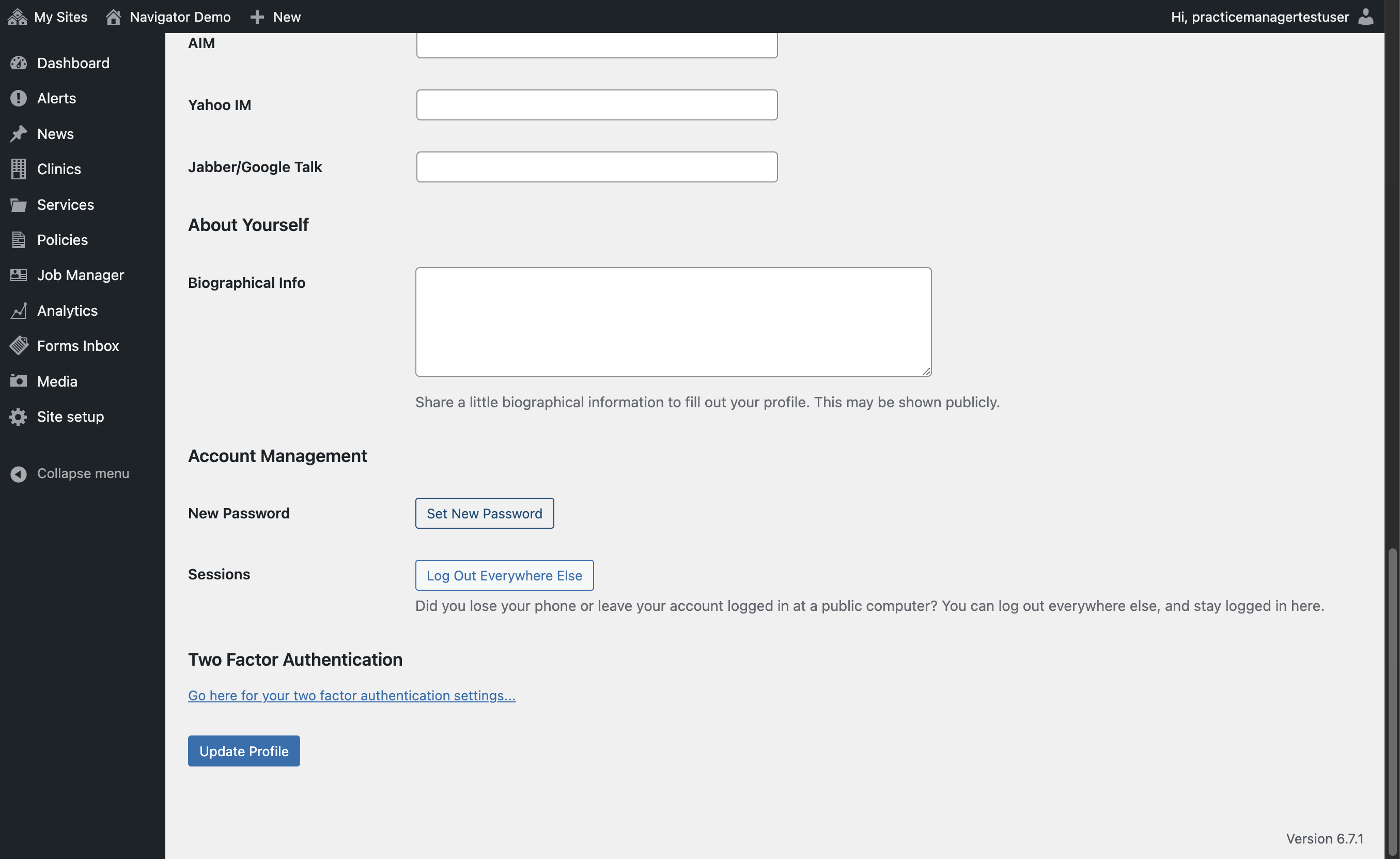Open the Site setup menu

[x=82, y=417]
